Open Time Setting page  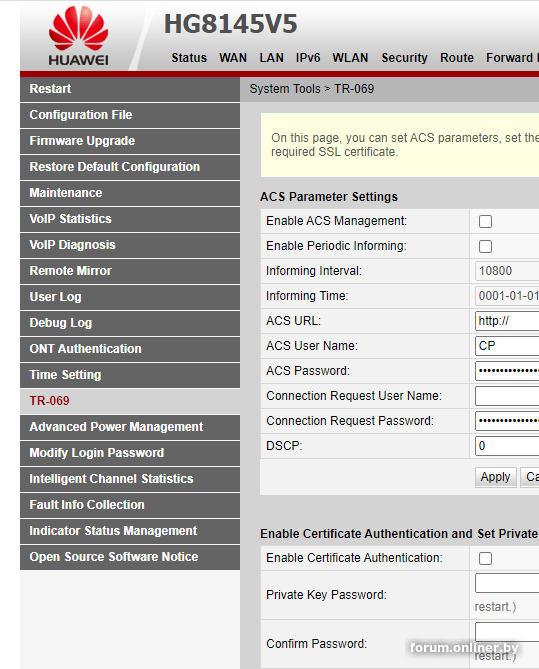tap(130, 375)
